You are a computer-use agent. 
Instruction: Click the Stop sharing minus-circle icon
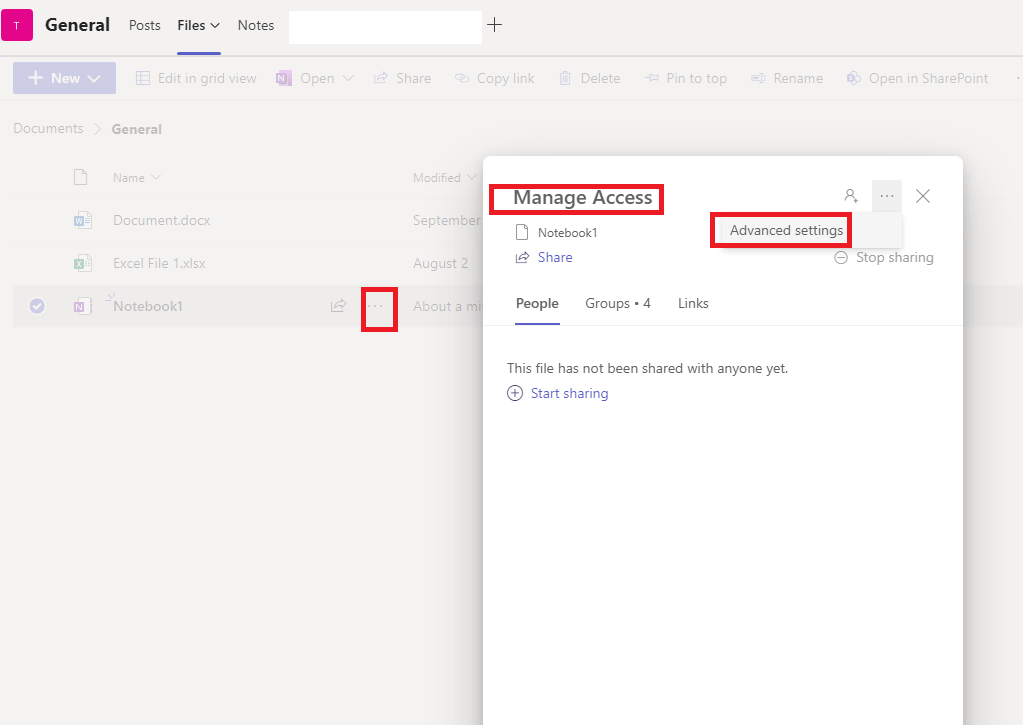842,258
